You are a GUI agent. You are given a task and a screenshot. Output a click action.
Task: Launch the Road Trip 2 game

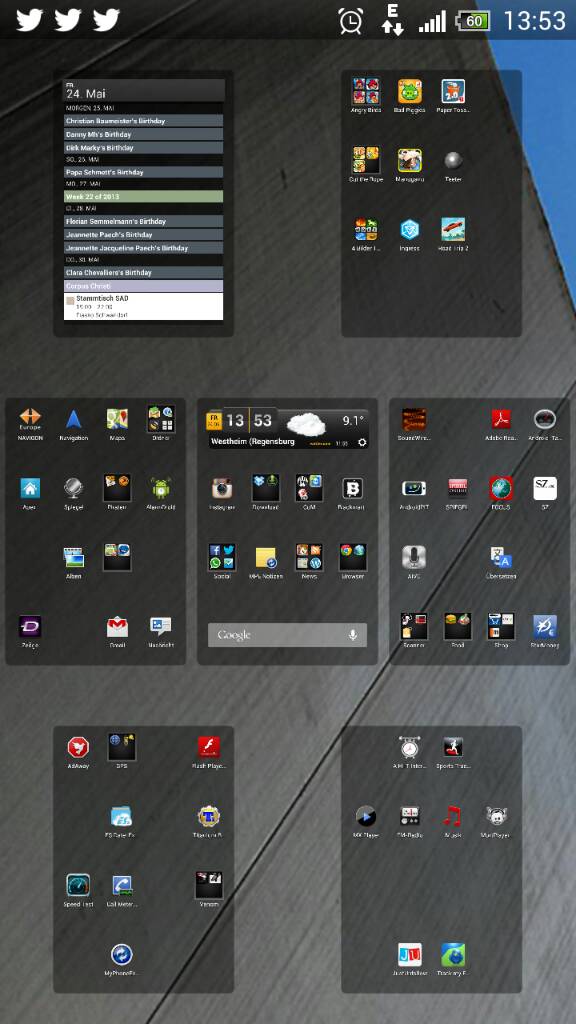pyautogui.click(x=453, y=229)
